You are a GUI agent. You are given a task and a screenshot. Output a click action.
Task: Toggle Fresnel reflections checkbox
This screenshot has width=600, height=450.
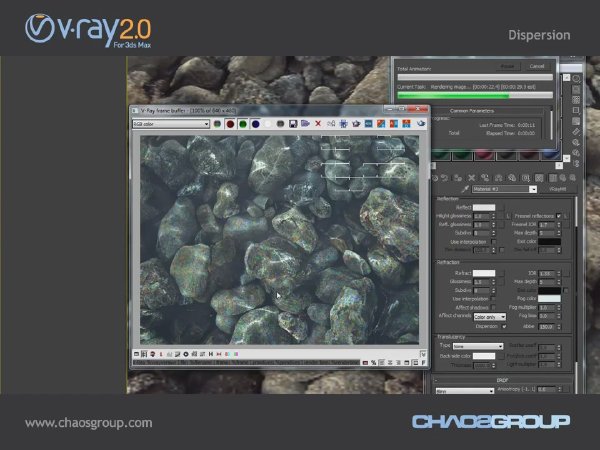[558, 216]
